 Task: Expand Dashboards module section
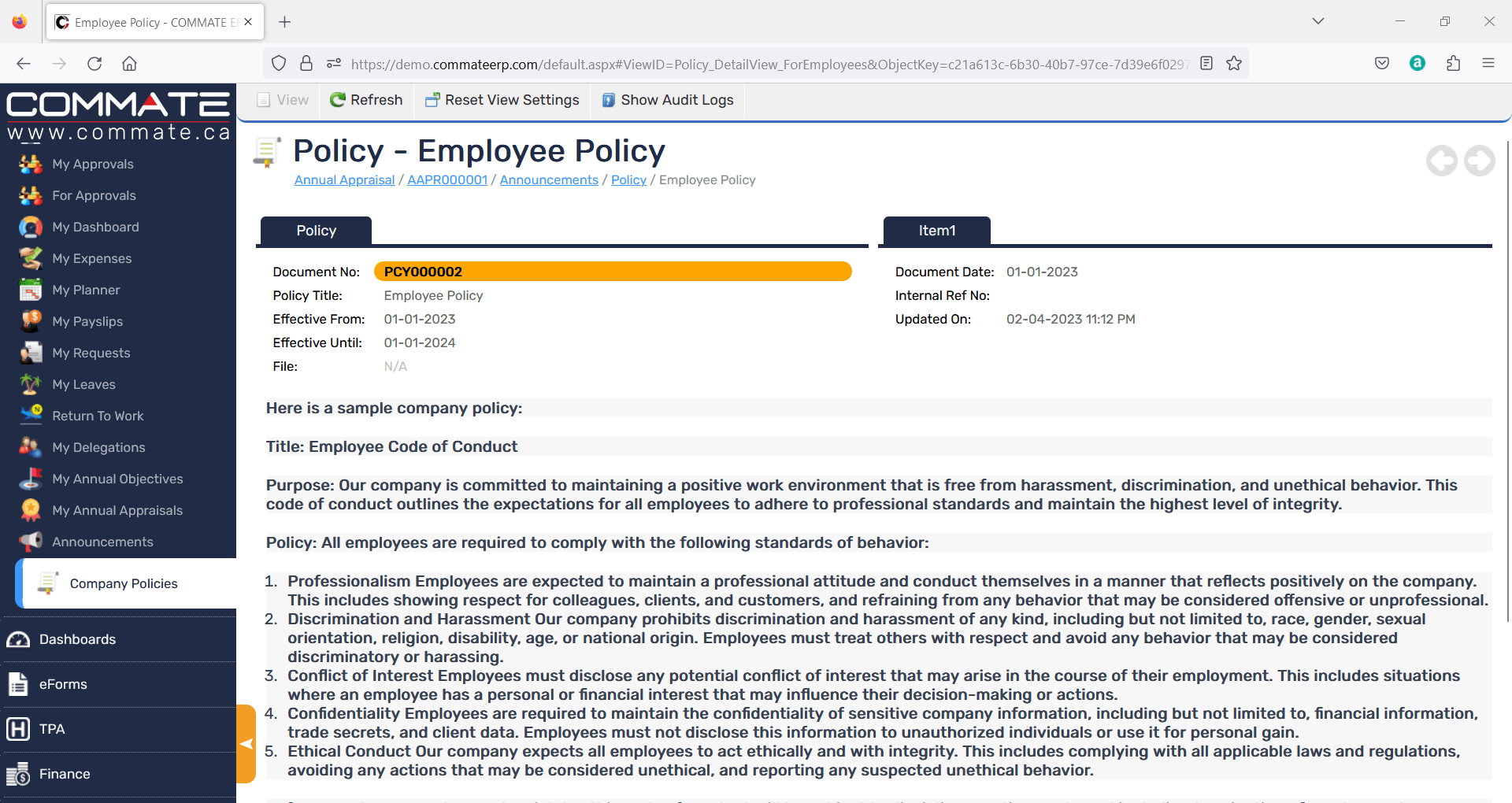118,639
